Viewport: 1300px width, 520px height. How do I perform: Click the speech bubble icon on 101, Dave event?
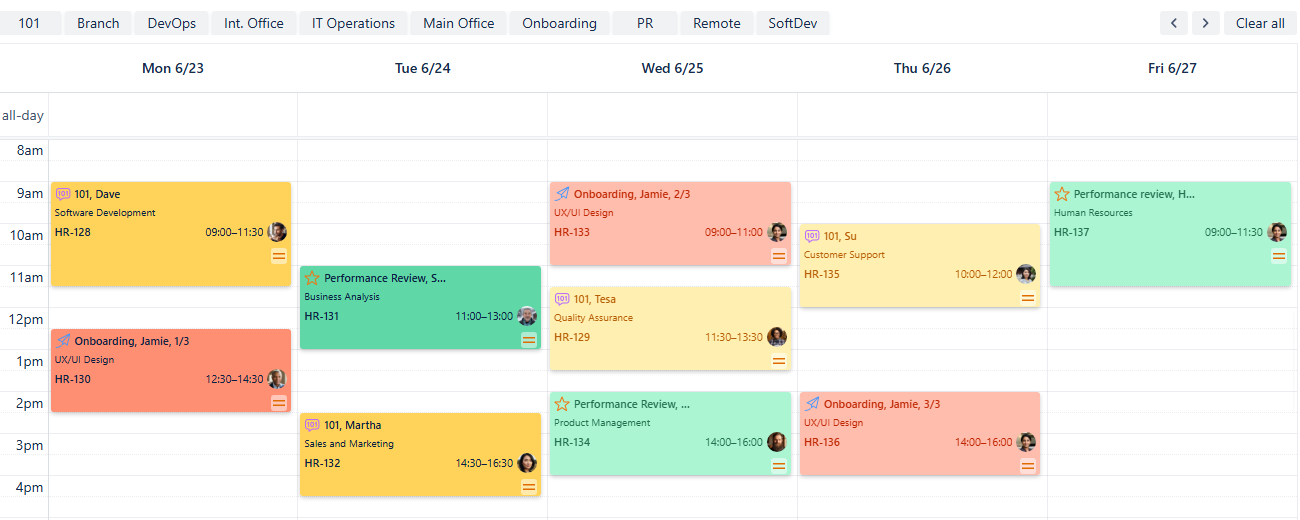(63, 194)
